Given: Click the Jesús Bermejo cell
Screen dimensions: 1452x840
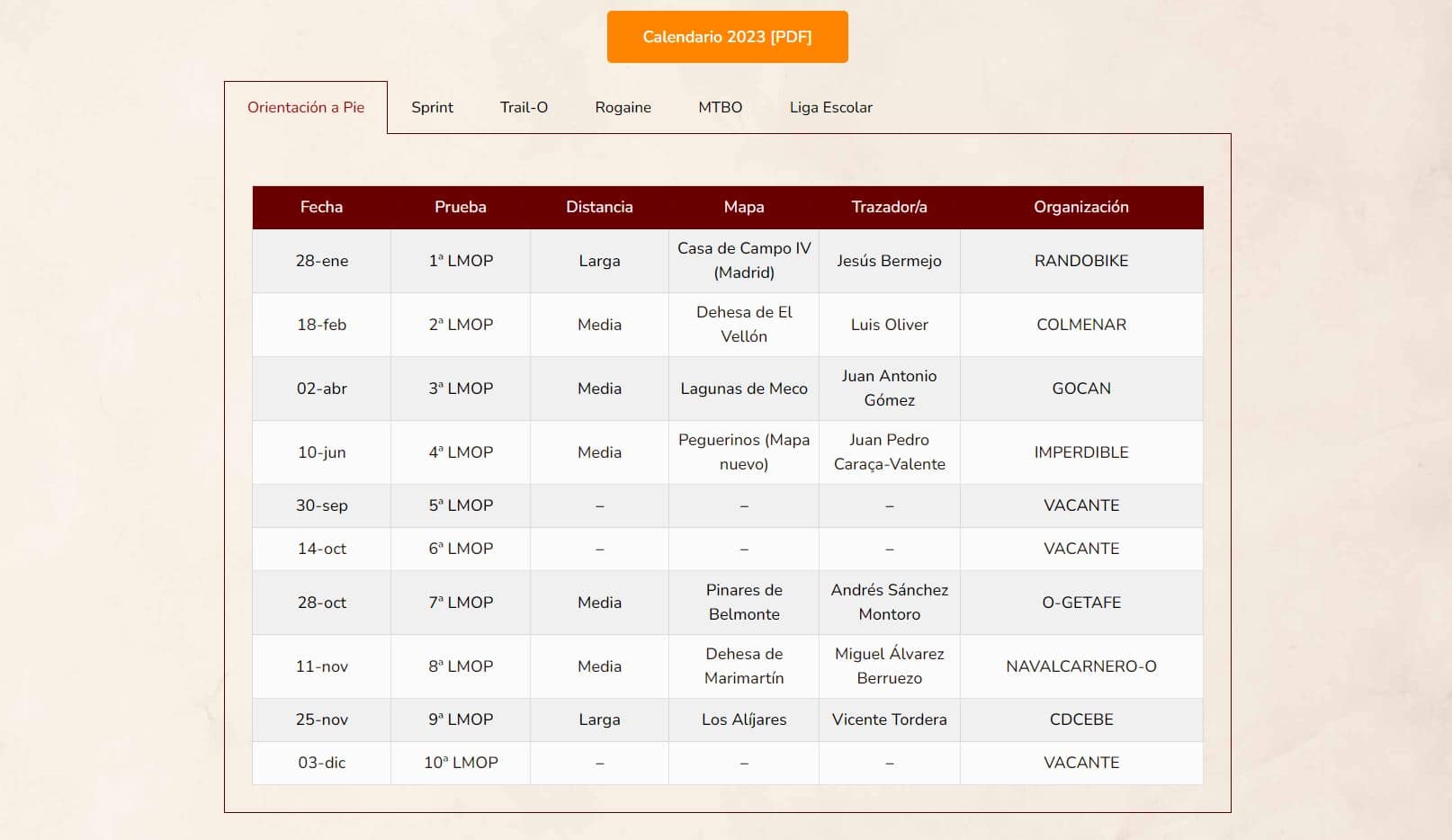Looking at the screenshot, I should point(889,261).
